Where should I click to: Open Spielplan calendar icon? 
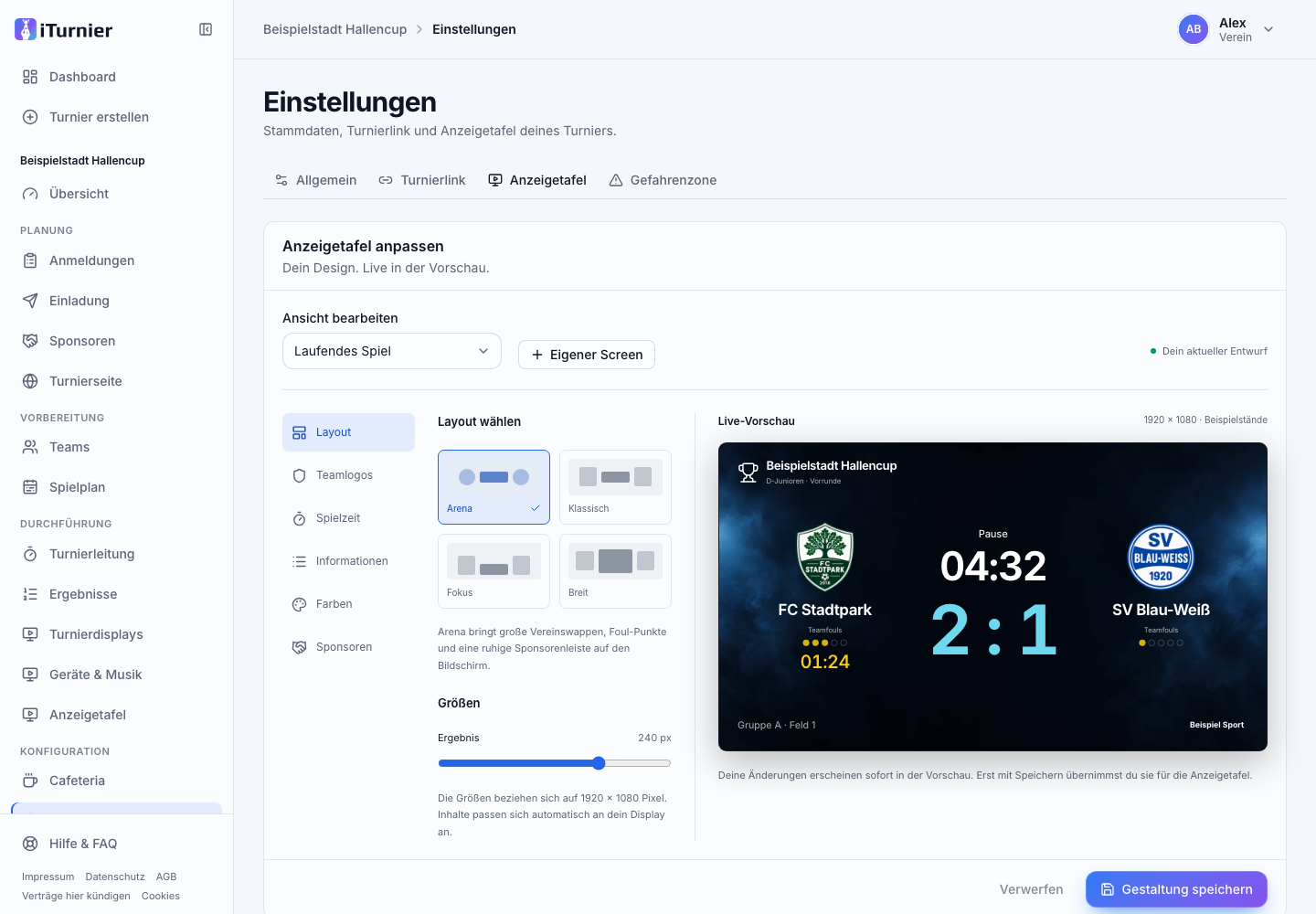click(30, 487)
